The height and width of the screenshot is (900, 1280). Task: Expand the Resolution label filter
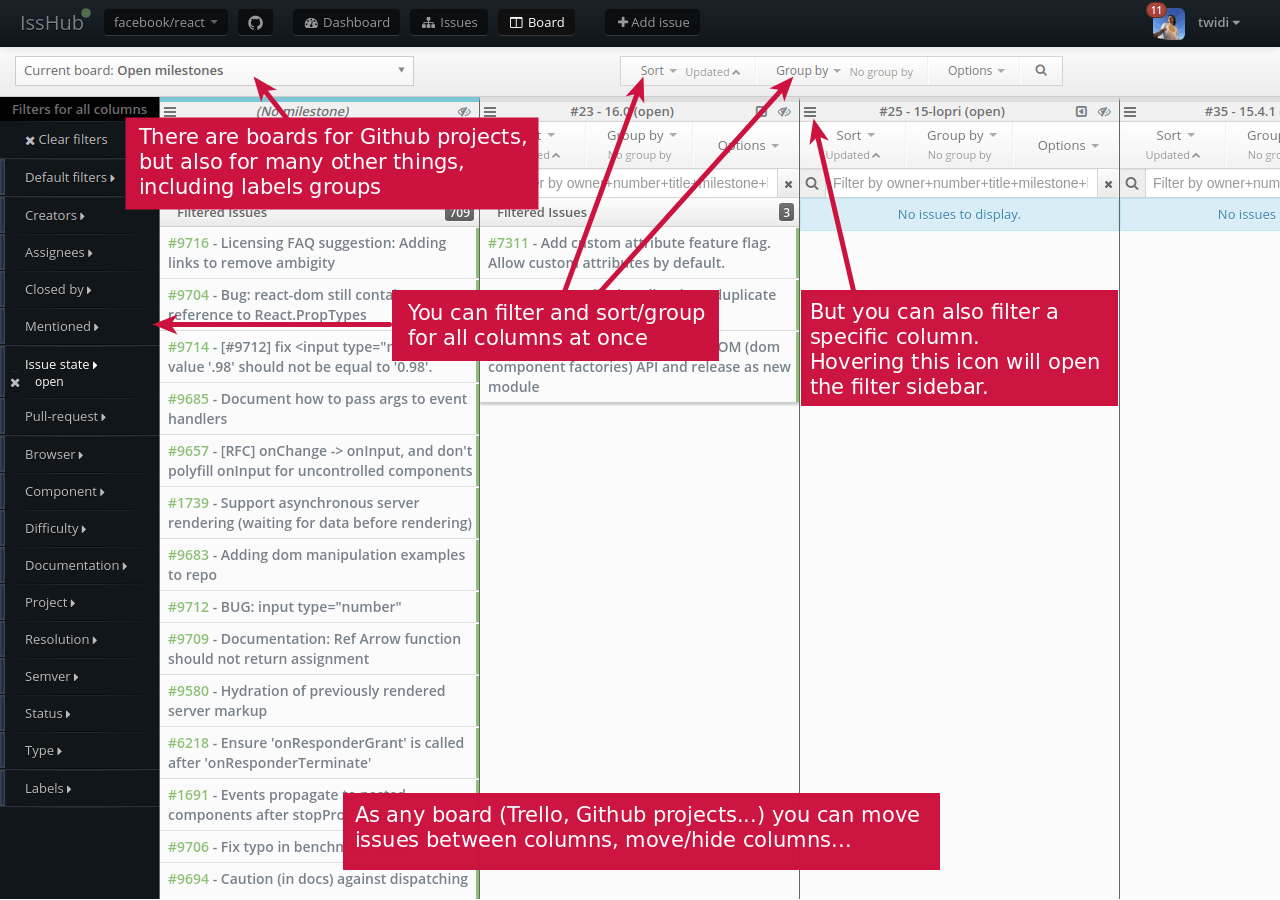point(61,640)
